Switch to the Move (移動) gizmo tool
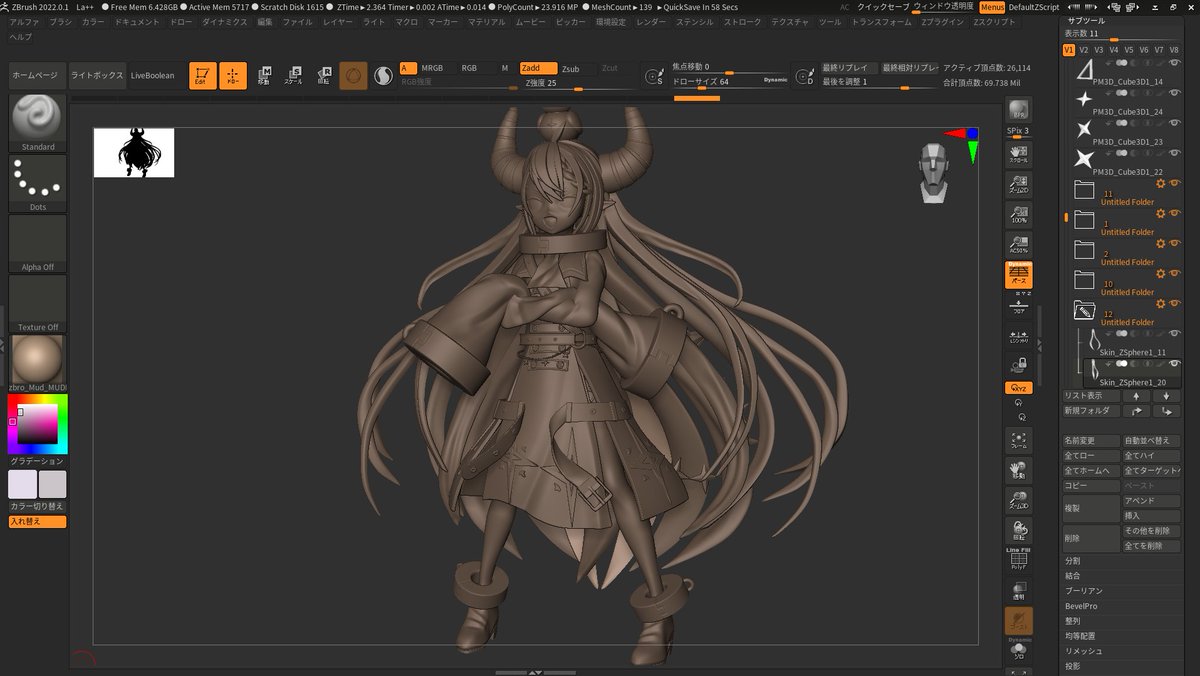This screenshot has height=676, width=1200. click(x=264, y=75)
